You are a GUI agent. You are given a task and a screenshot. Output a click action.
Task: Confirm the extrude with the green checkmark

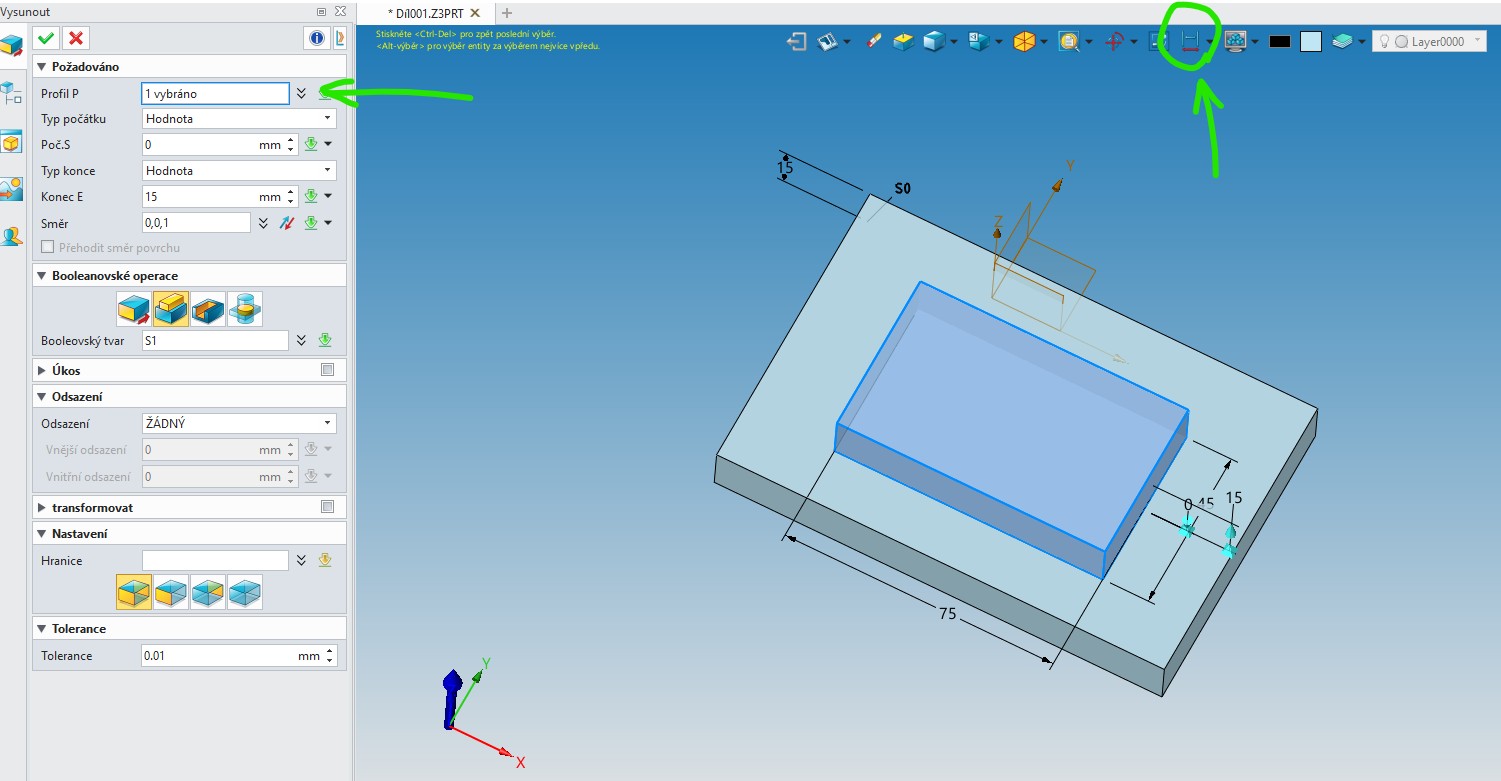tap(45, 38)
